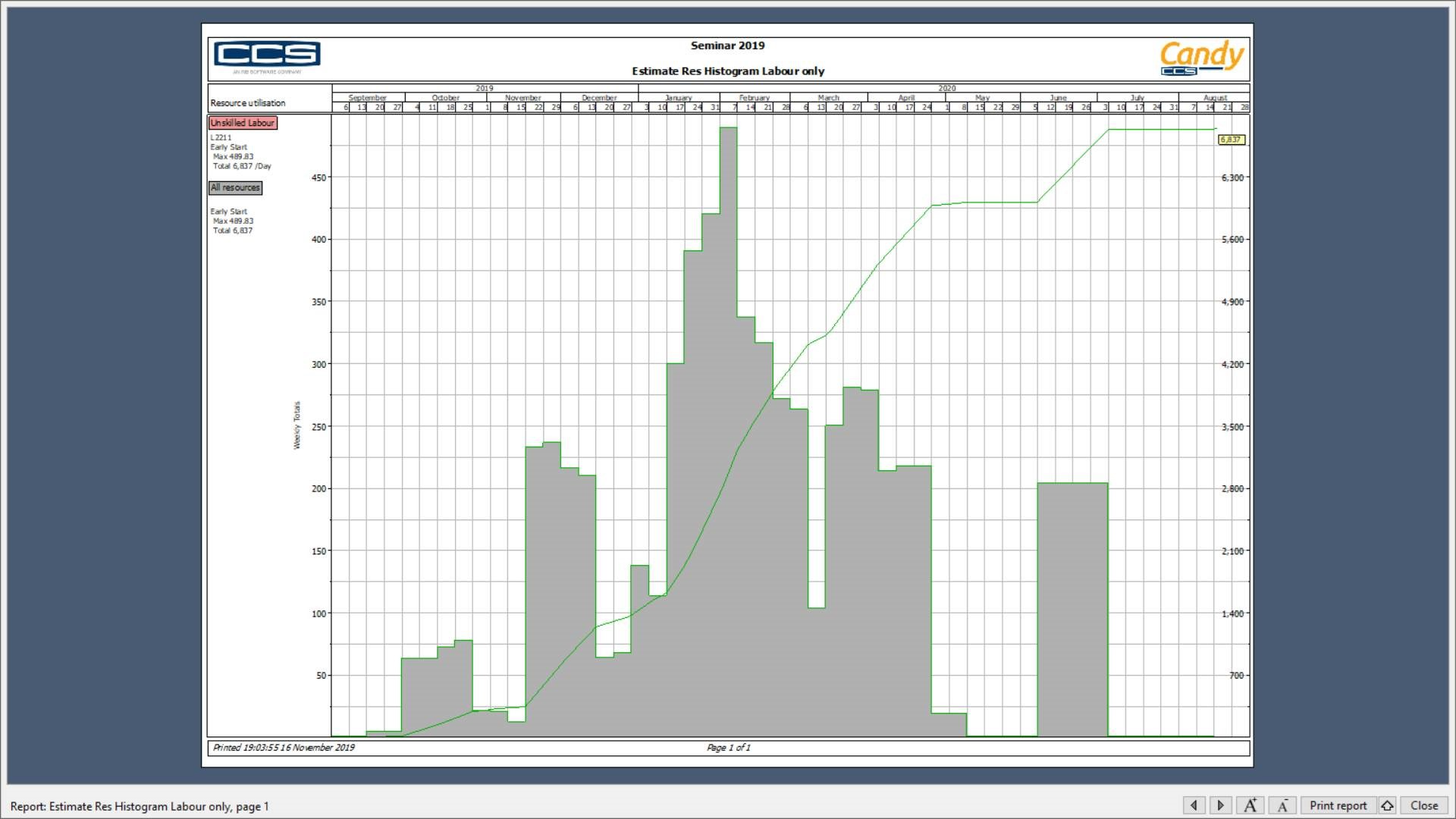Viewport: 1456px width, 819px height.
Task: Click the Page 1 of 1 footer text
Action: tap(728, 748)
